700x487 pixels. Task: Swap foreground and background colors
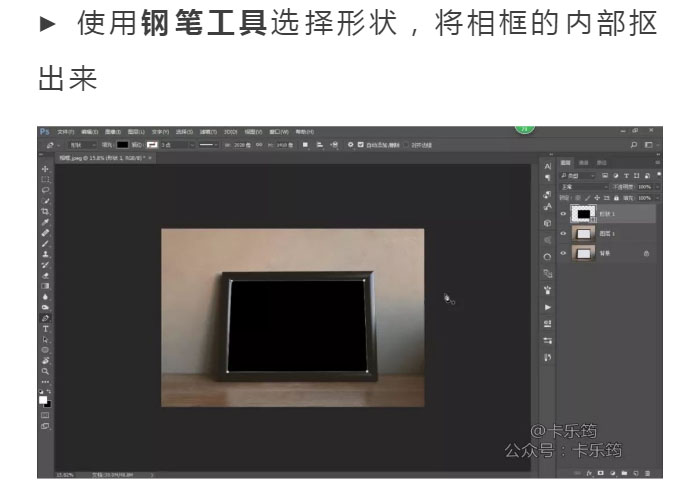coord(49,391)
